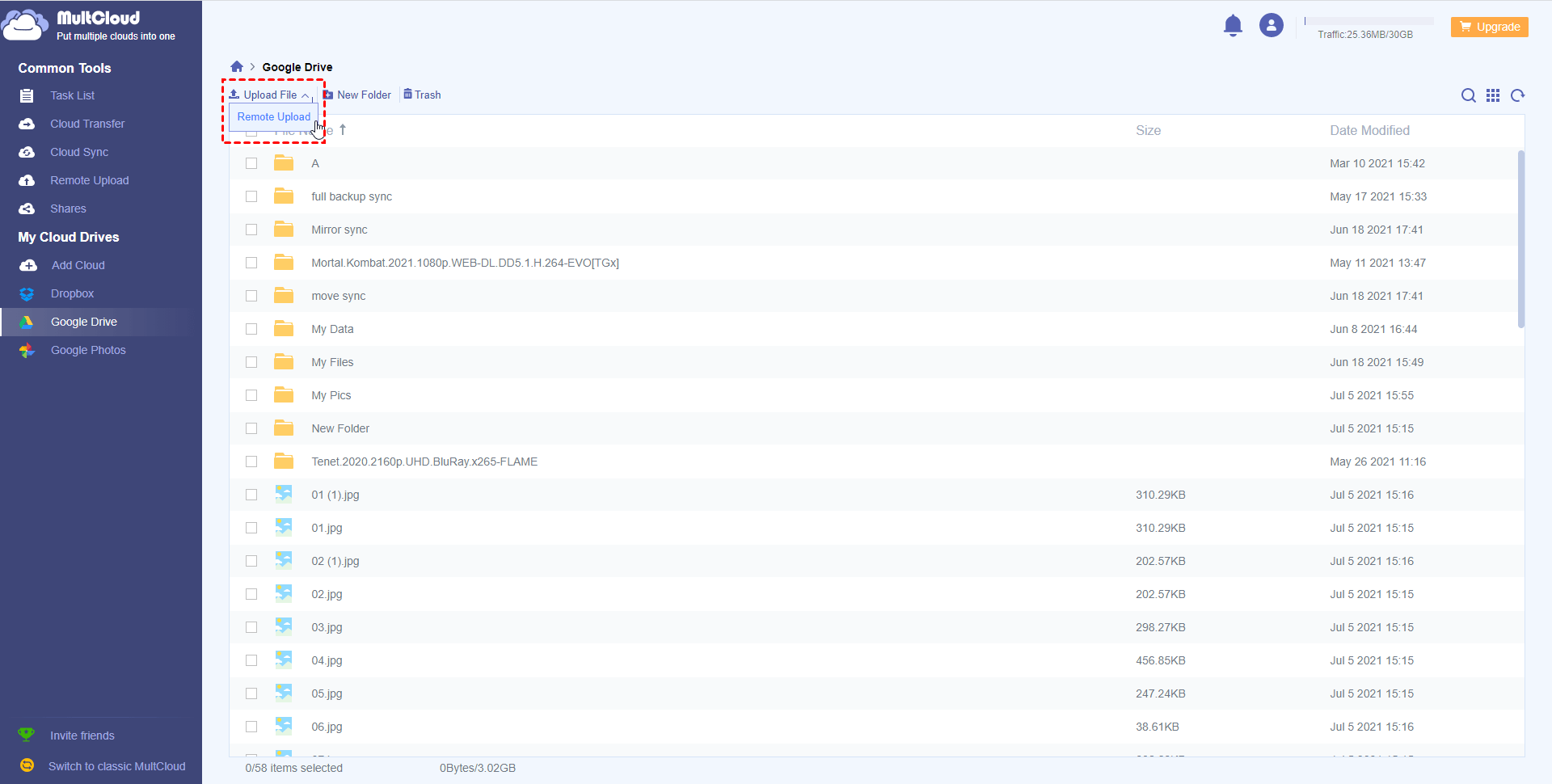The height and width of the screenshot is (784, 1552).
Task: Go to home via breadcrumb icon
Action: pyautogui.click(x=237, y=66)
